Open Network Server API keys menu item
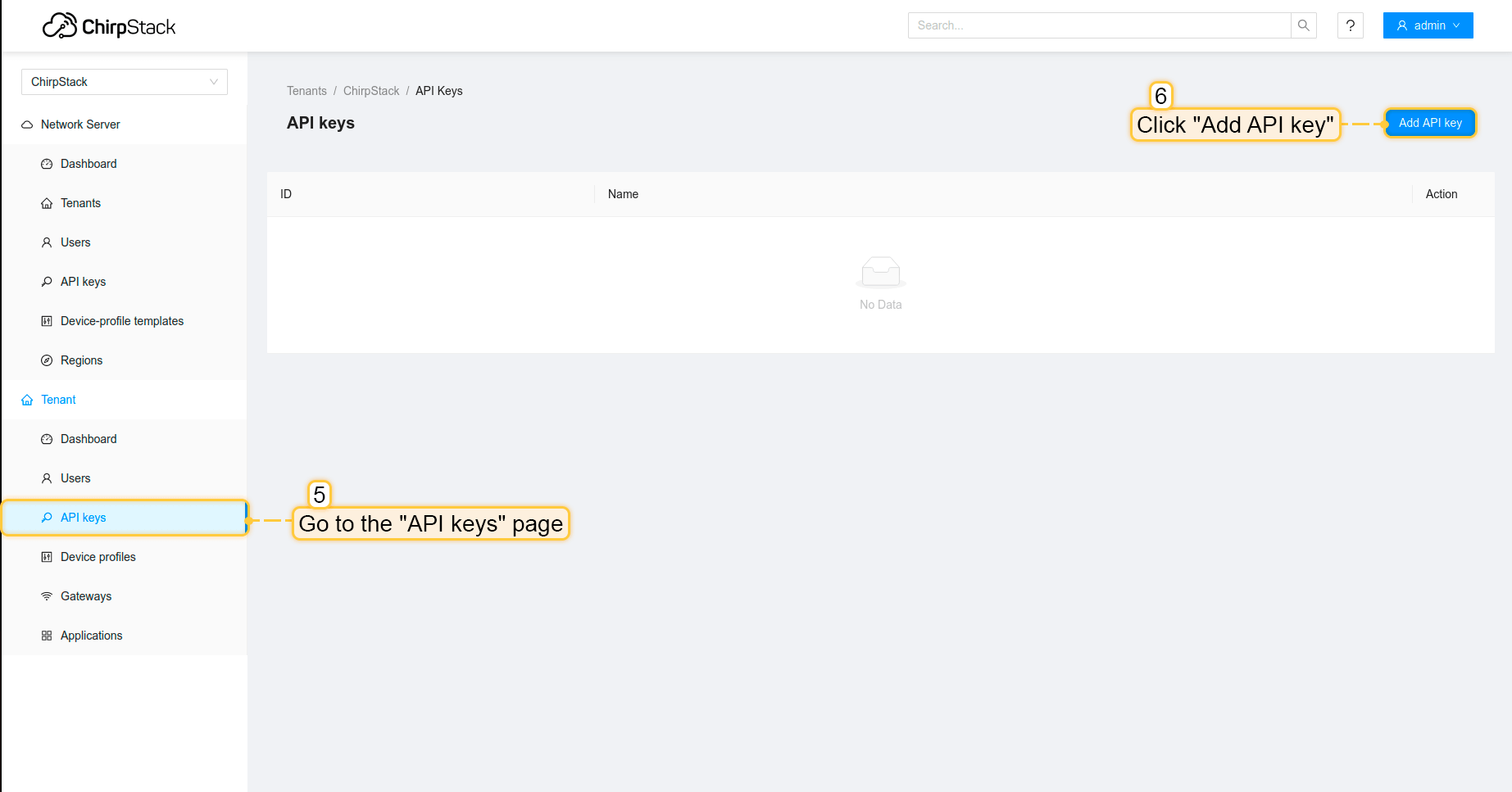 coord(83,282)
